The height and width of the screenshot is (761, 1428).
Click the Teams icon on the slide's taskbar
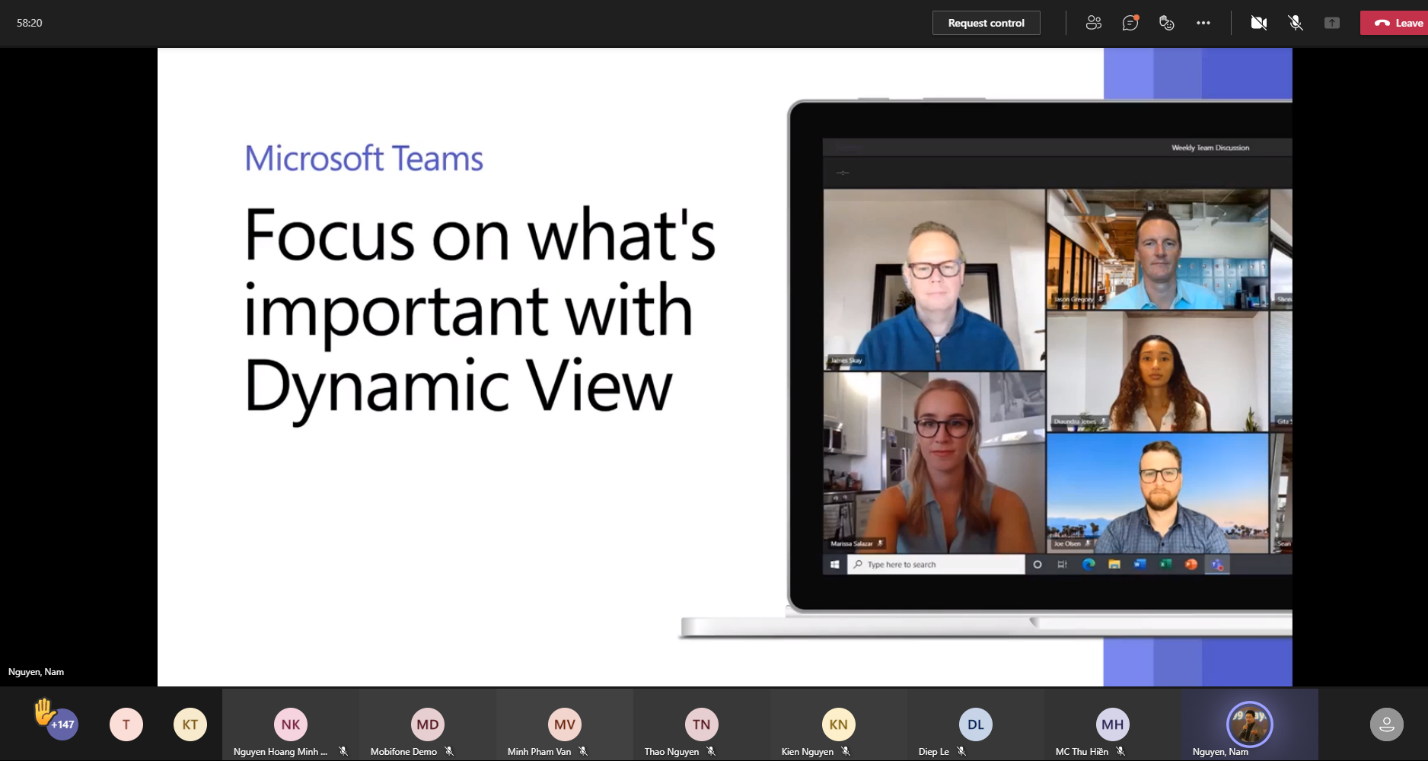(1217, 564)
